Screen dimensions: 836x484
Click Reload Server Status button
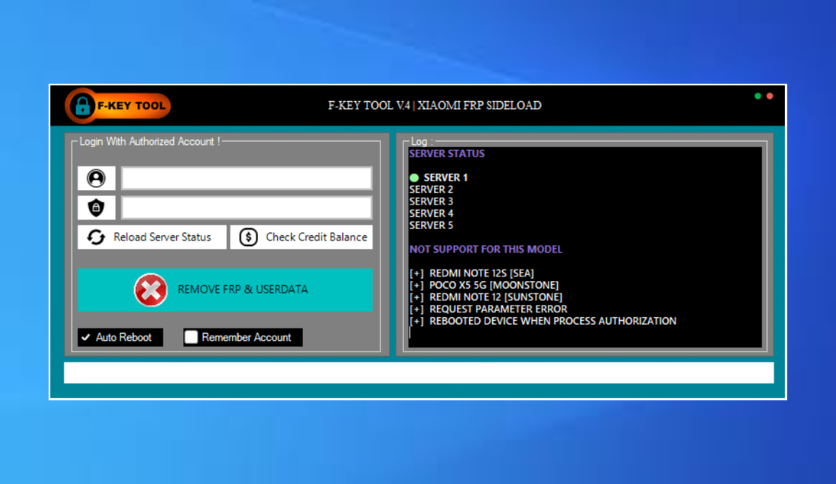coord(152,237)
